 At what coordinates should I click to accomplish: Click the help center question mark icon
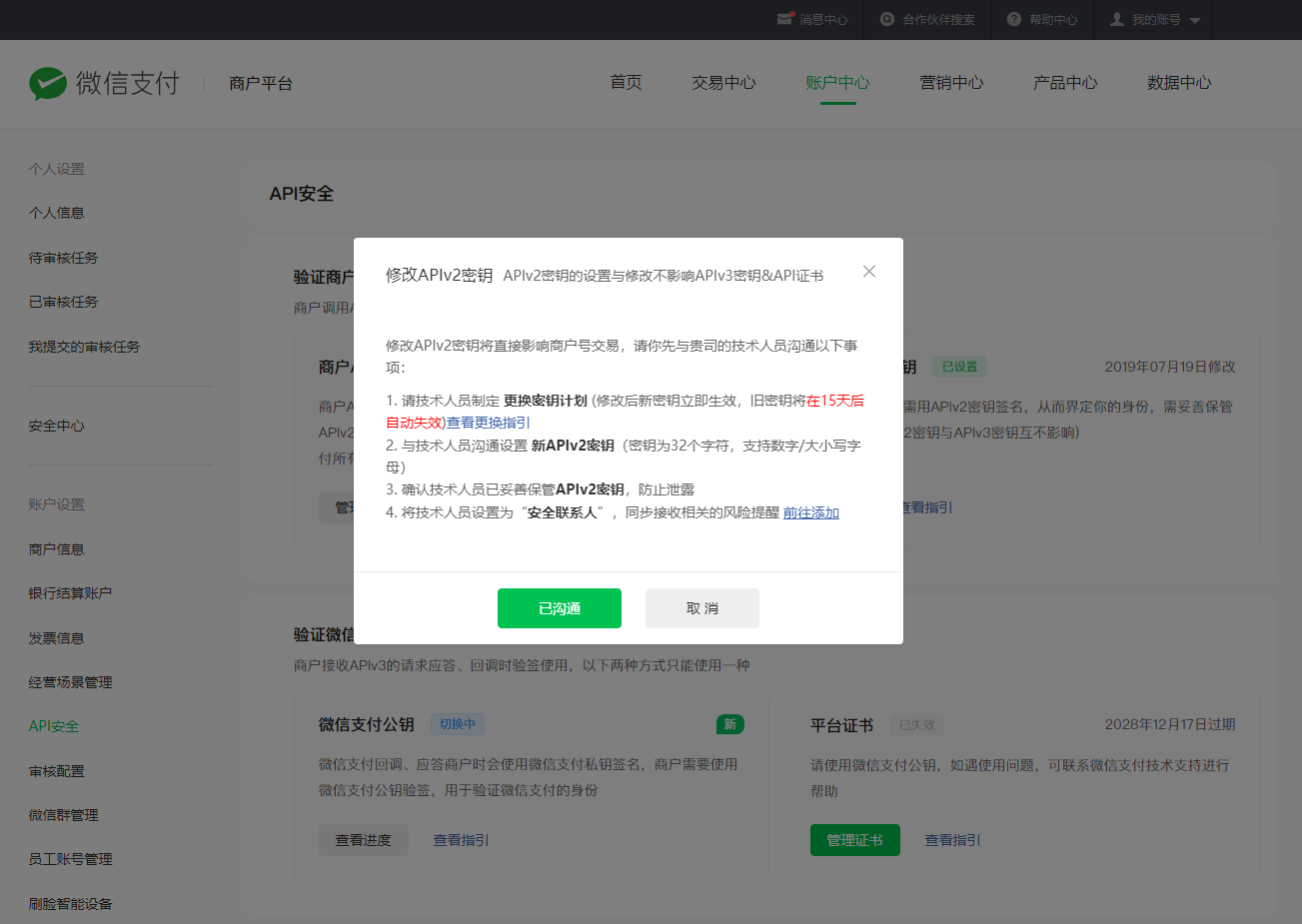1014,19
